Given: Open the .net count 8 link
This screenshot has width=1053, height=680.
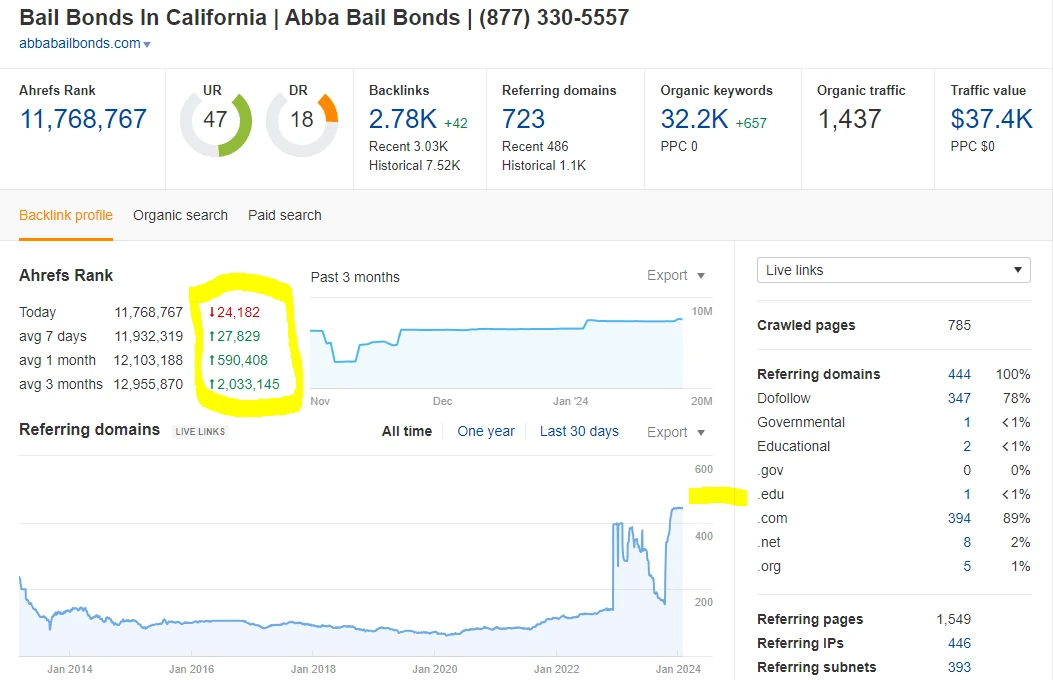Looking at the screenshot, I should [x=967, y=542].
